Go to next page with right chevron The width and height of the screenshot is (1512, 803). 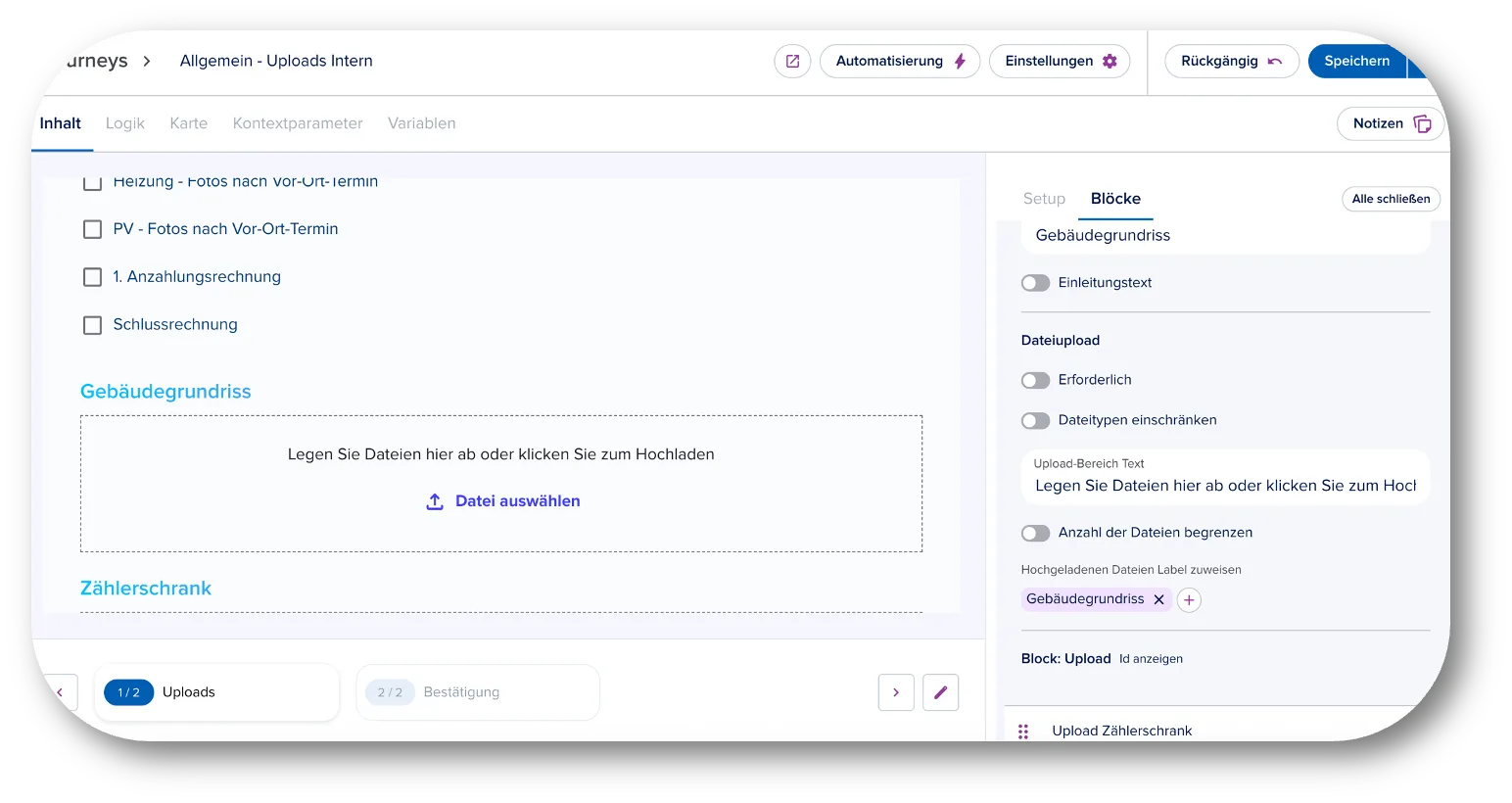click(x=896, y=692)
